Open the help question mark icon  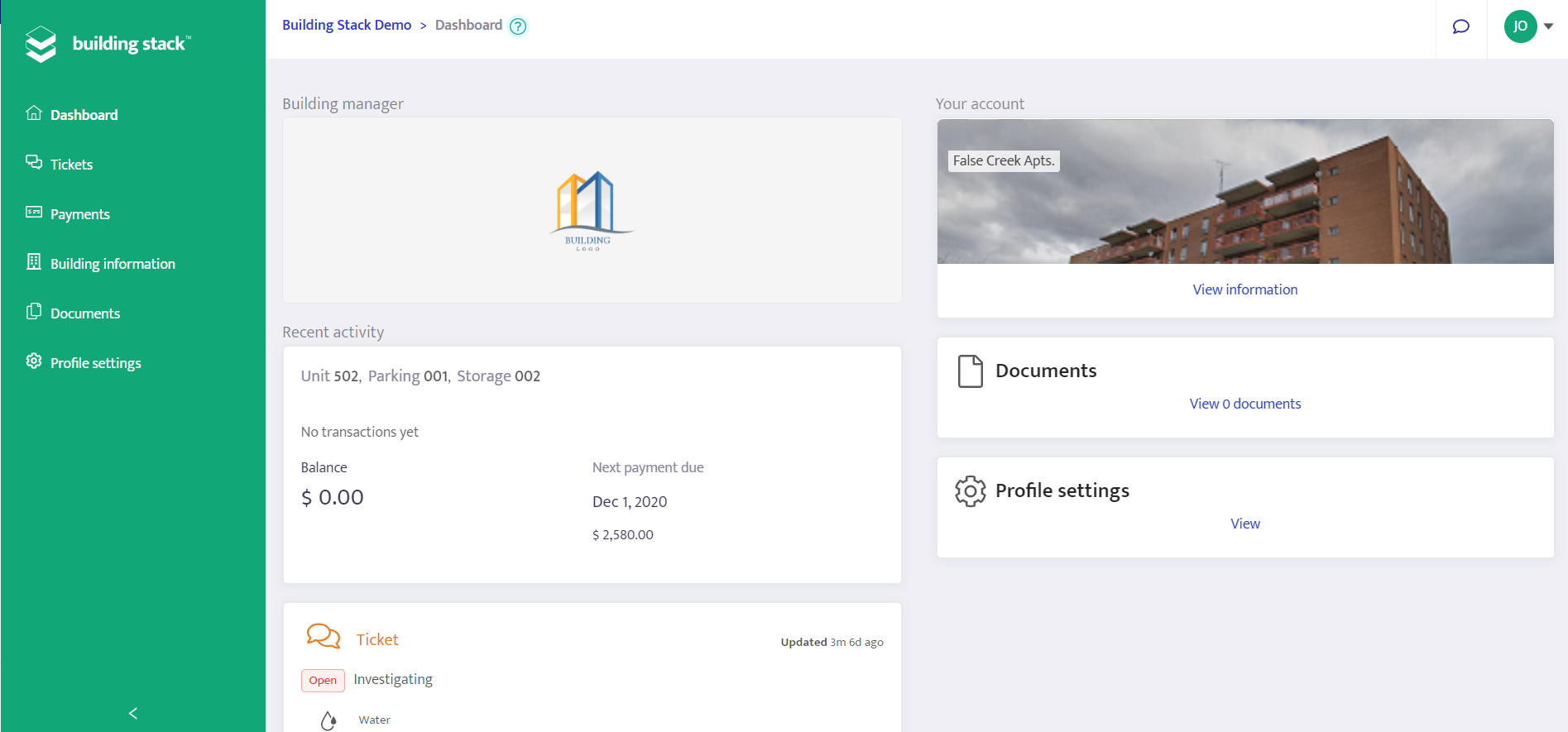tap(518, 26)
